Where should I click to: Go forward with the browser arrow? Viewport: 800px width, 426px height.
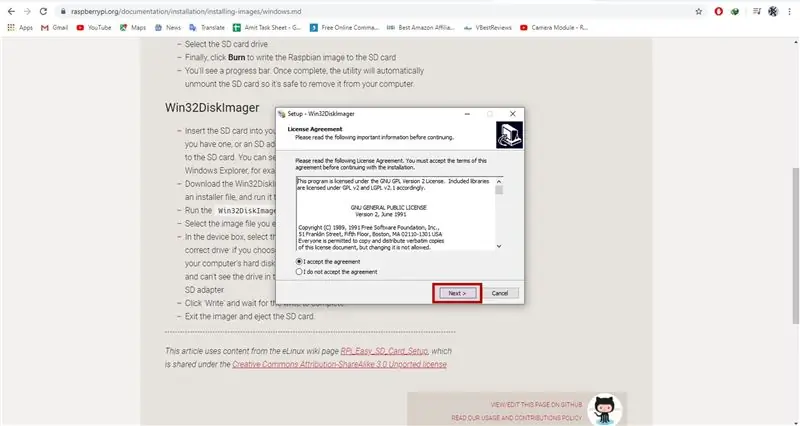coord(27,11)
